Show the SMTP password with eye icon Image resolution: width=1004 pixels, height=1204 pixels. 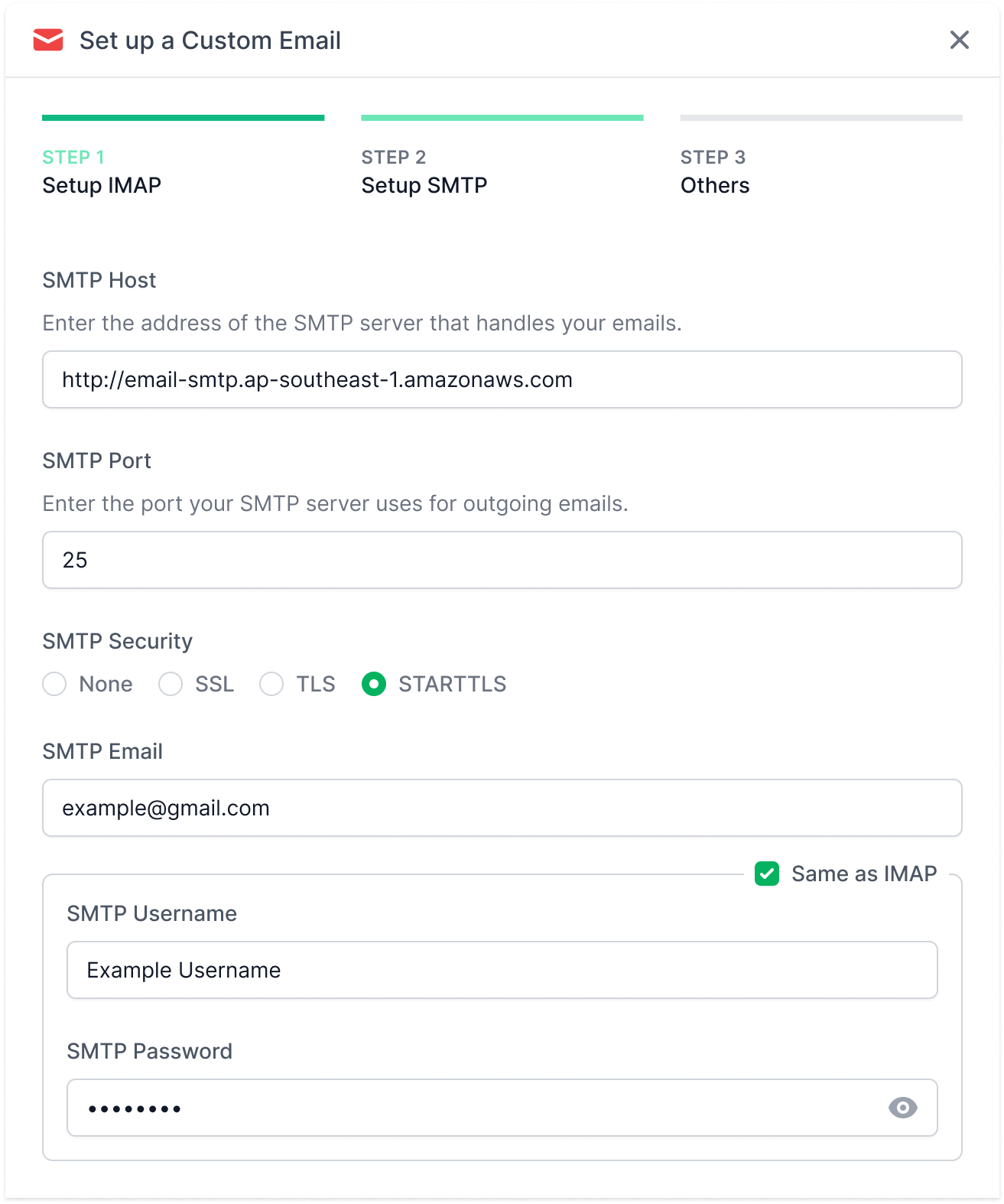point(902,1108)
